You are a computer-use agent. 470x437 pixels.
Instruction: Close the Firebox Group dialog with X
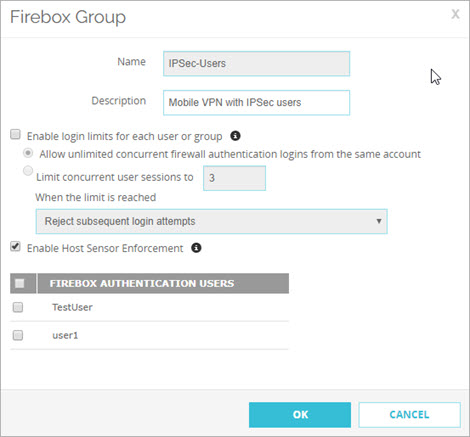[455, 14]
